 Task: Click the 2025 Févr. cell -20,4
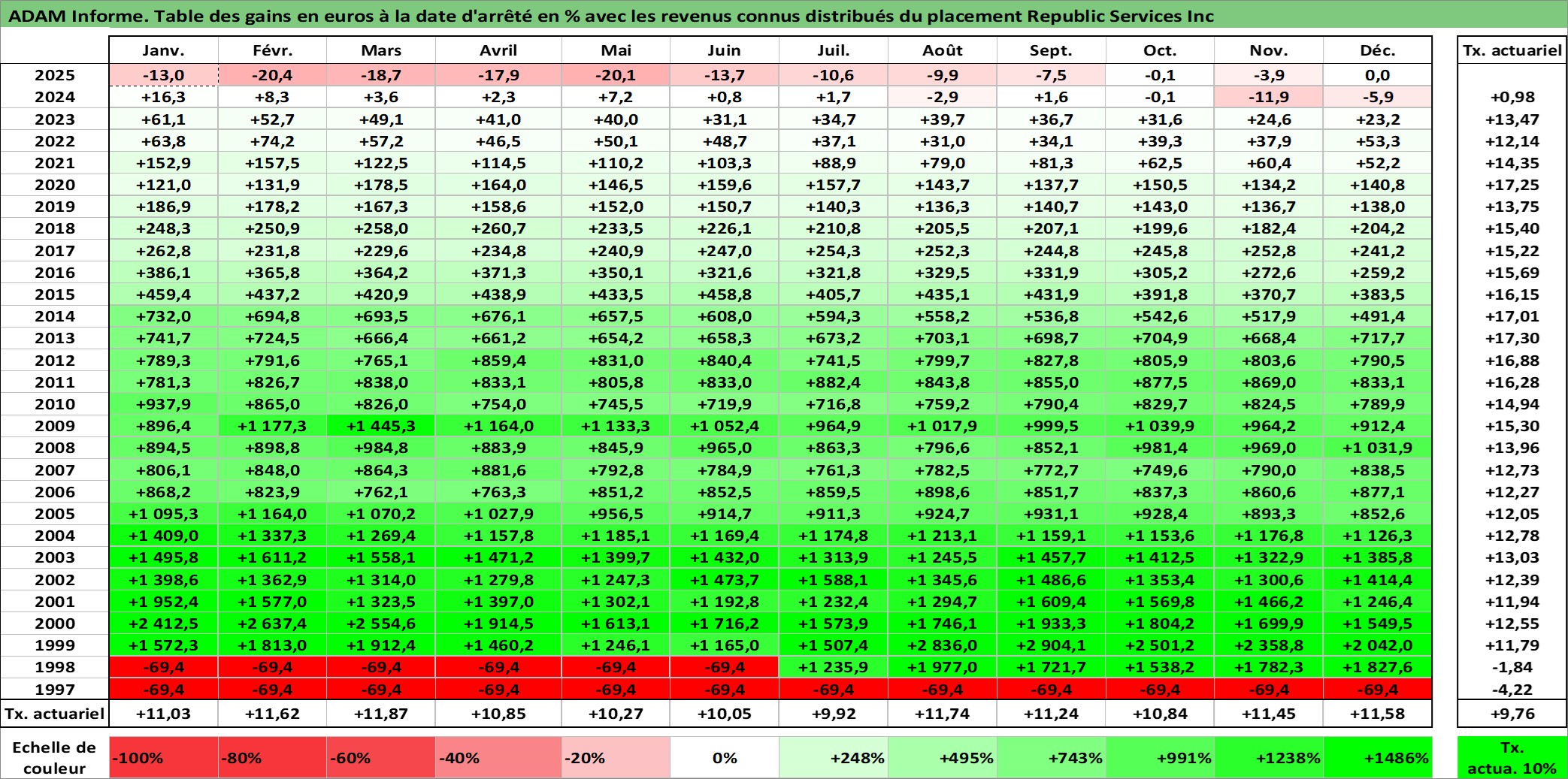pos(272,75)
